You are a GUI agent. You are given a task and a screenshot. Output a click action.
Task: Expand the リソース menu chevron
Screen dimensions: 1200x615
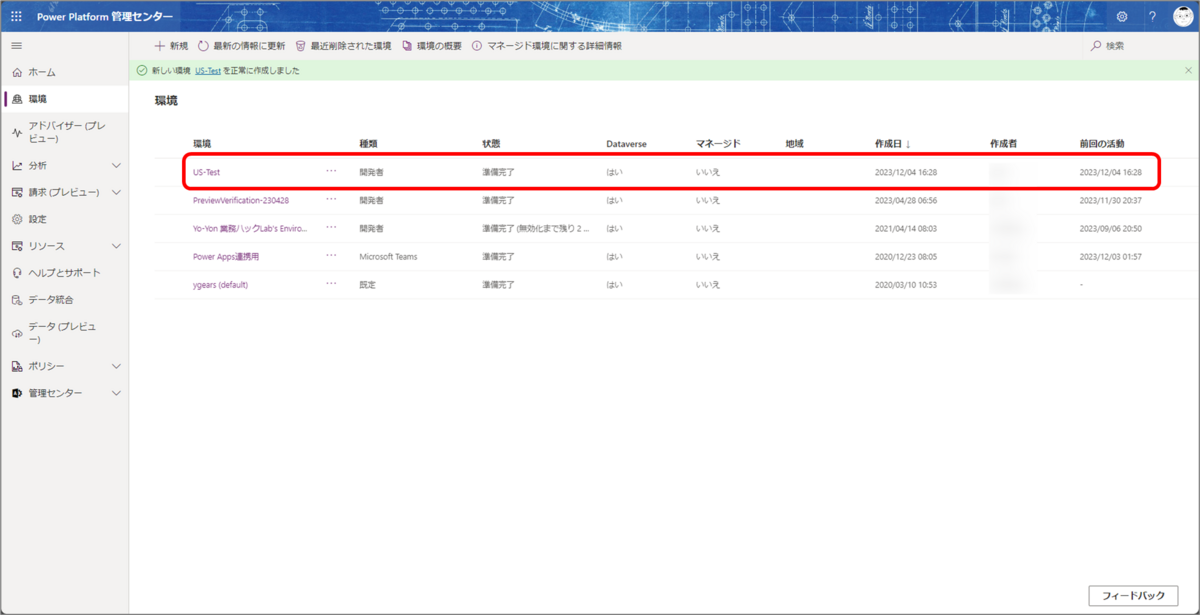116,246
